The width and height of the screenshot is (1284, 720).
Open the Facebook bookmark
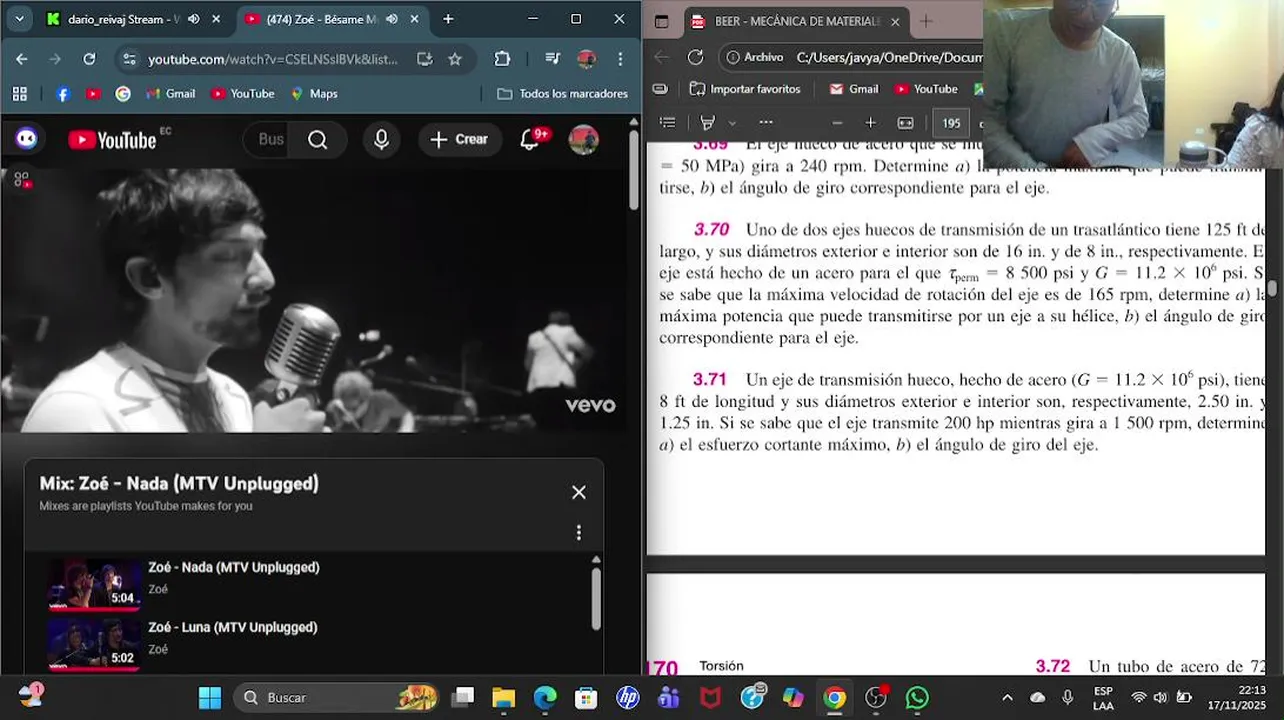[x=63, y=94]
